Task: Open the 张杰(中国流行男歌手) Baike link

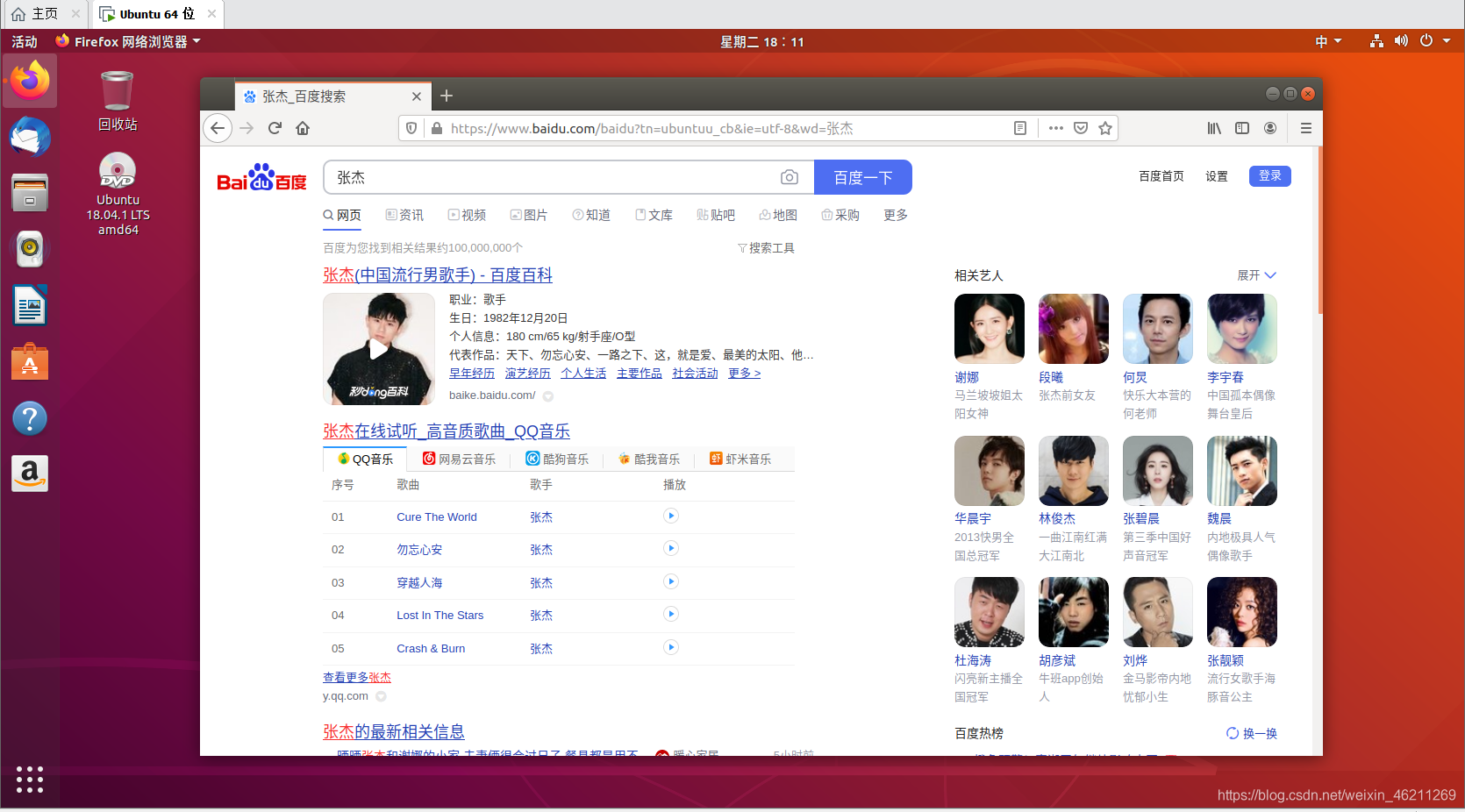Action: 439,274
